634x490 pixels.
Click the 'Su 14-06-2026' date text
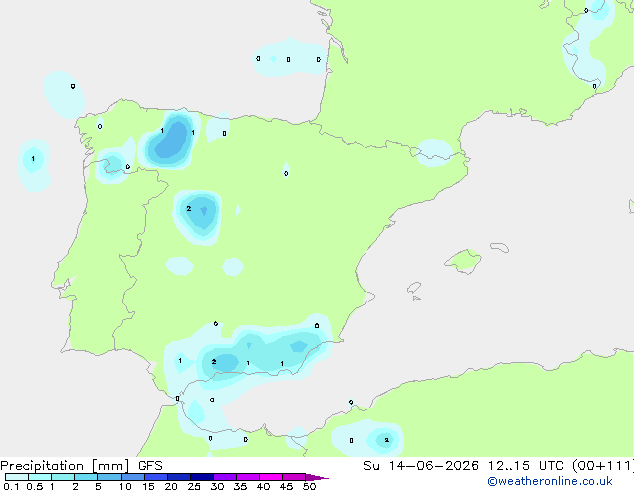coord(421,466)
